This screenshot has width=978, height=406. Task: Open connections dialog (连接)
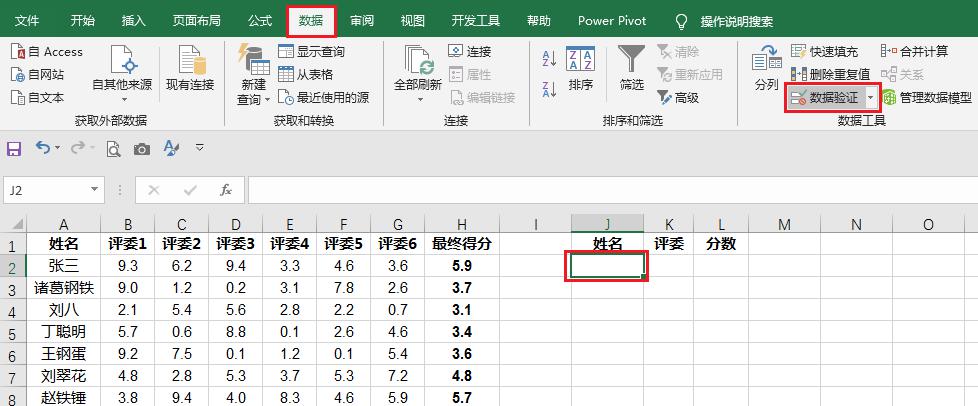pos(470,52)
